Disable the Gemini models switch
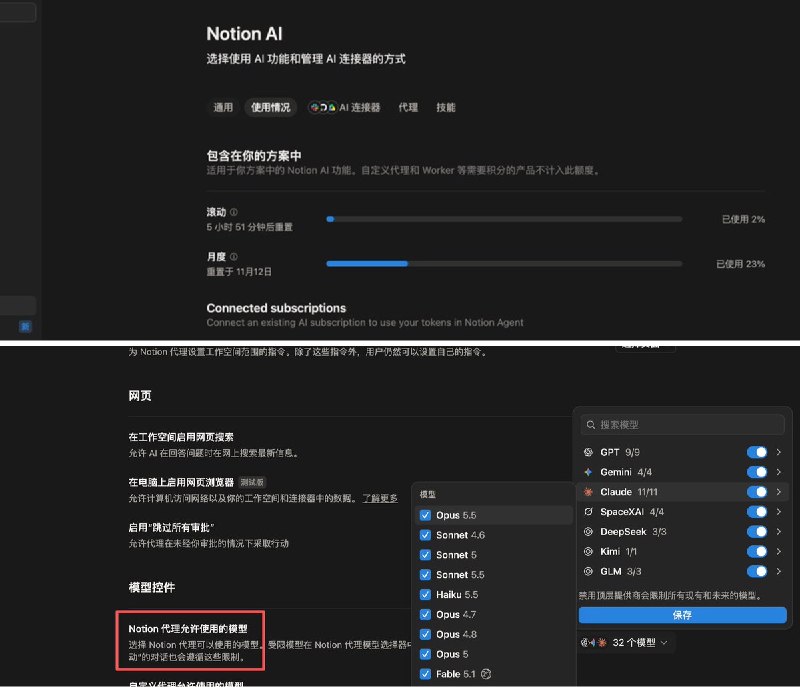 (x=757, y=472)
